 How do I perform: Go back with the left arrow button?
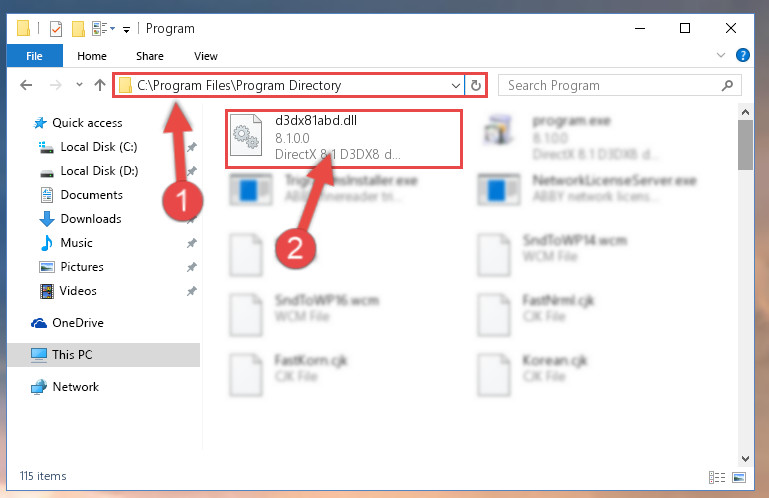pos(26,85)
